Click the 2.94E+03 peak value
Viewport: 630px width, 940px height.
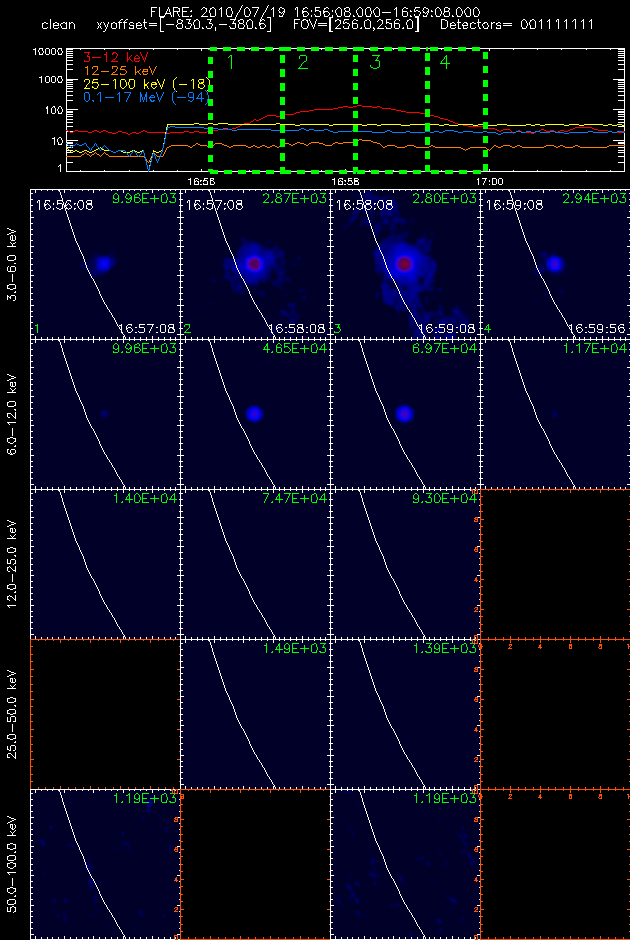(595, 198)
